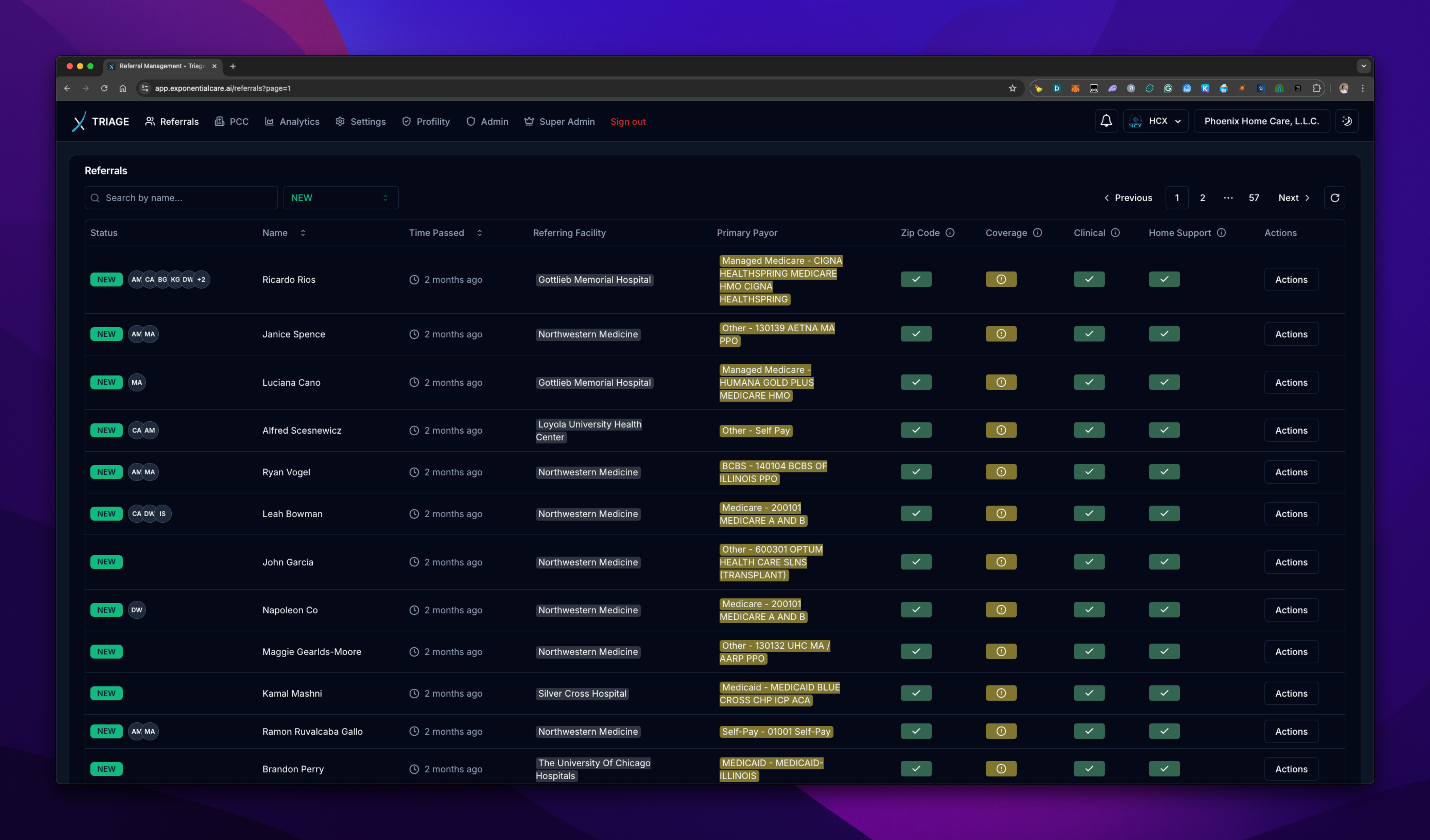Click the notifications bell icon
The width and height of the screenshot is (1430, 840).
tap(1106, 121)
